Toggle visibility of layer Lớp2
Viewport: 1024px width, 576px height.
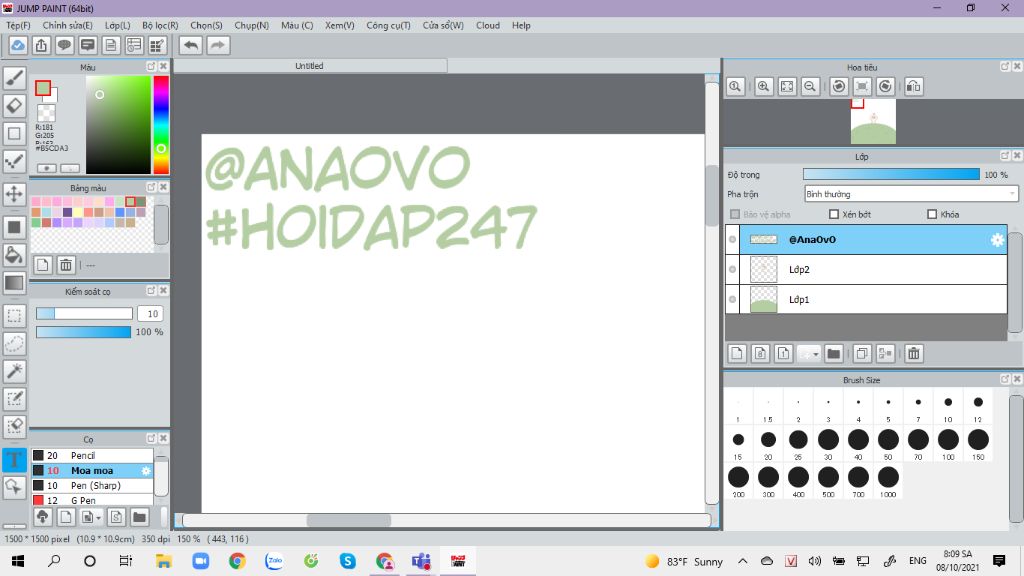coord(732,270)
